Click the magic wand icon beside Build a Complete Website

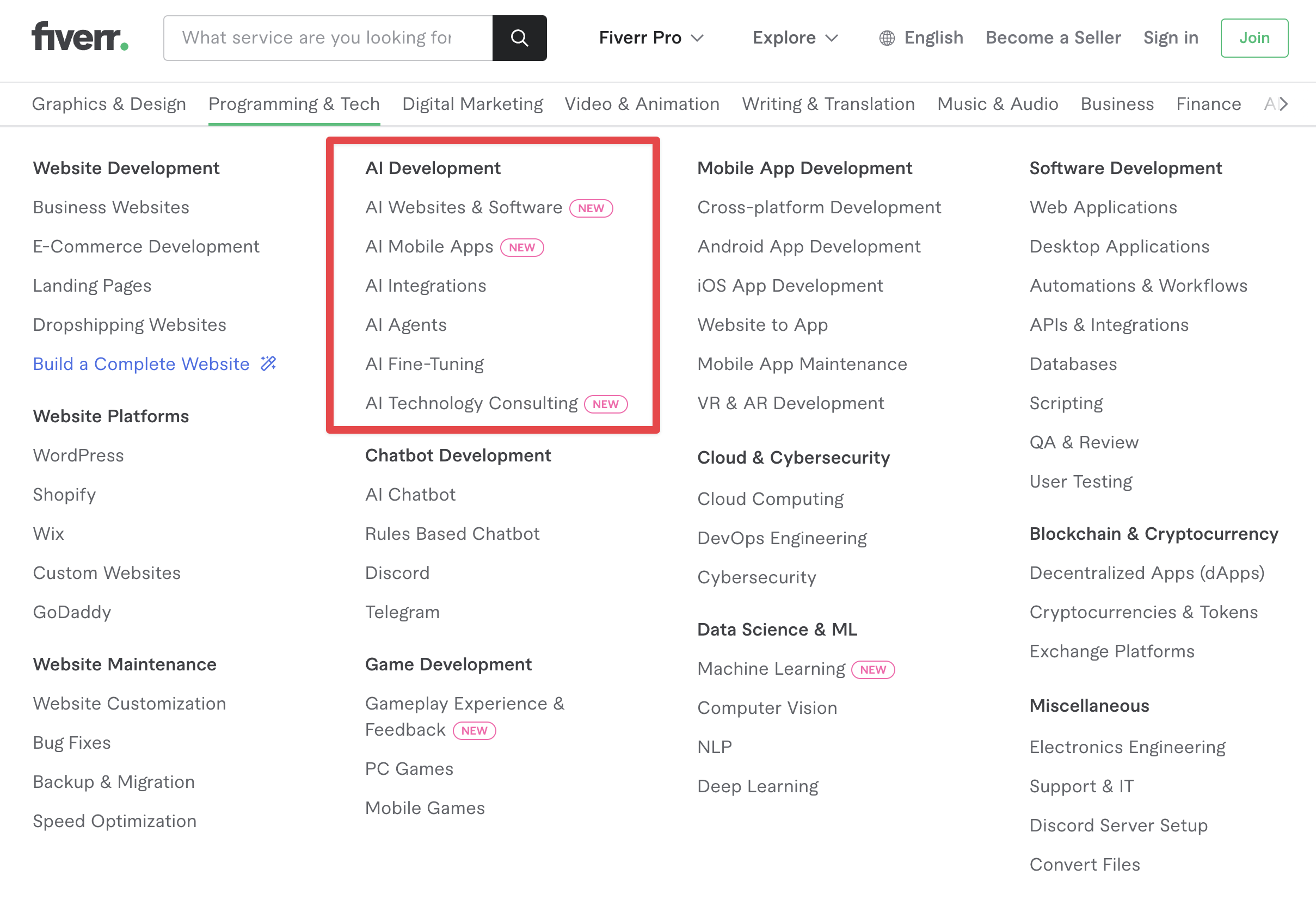click(268, 363)
